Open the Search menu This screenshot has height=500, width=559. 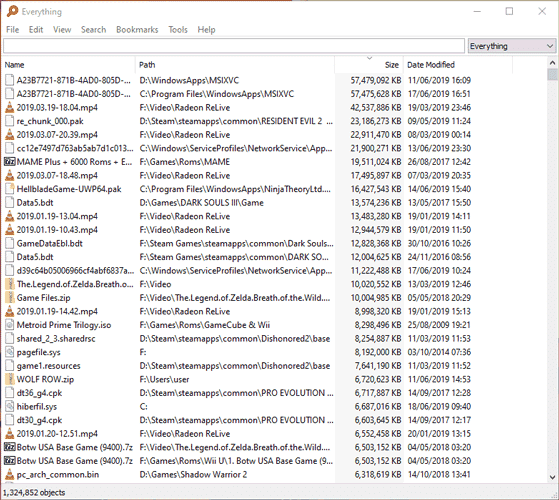(x=93, y=30)
